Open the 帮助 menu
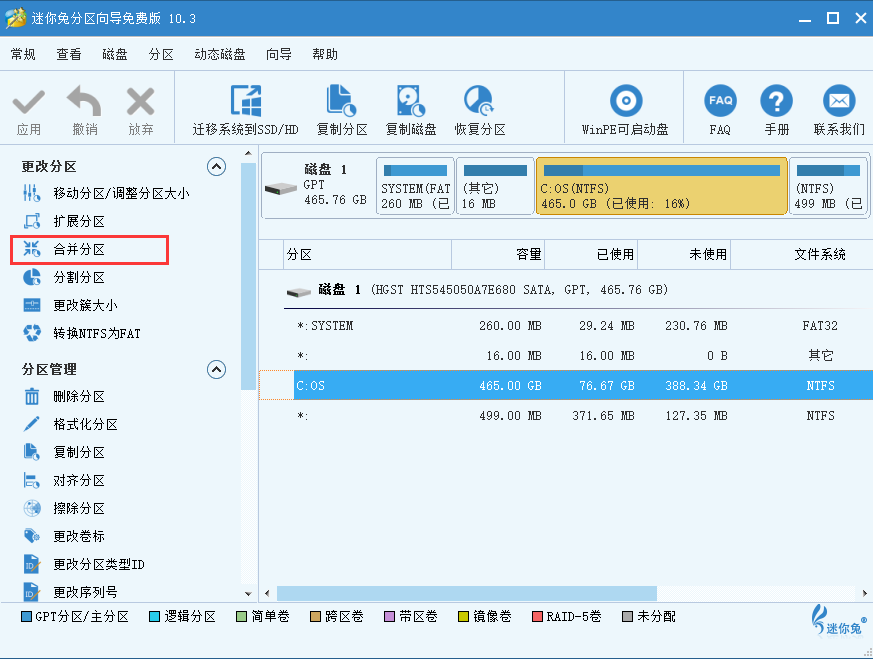The image size is (873, 659). click(325, 54)
